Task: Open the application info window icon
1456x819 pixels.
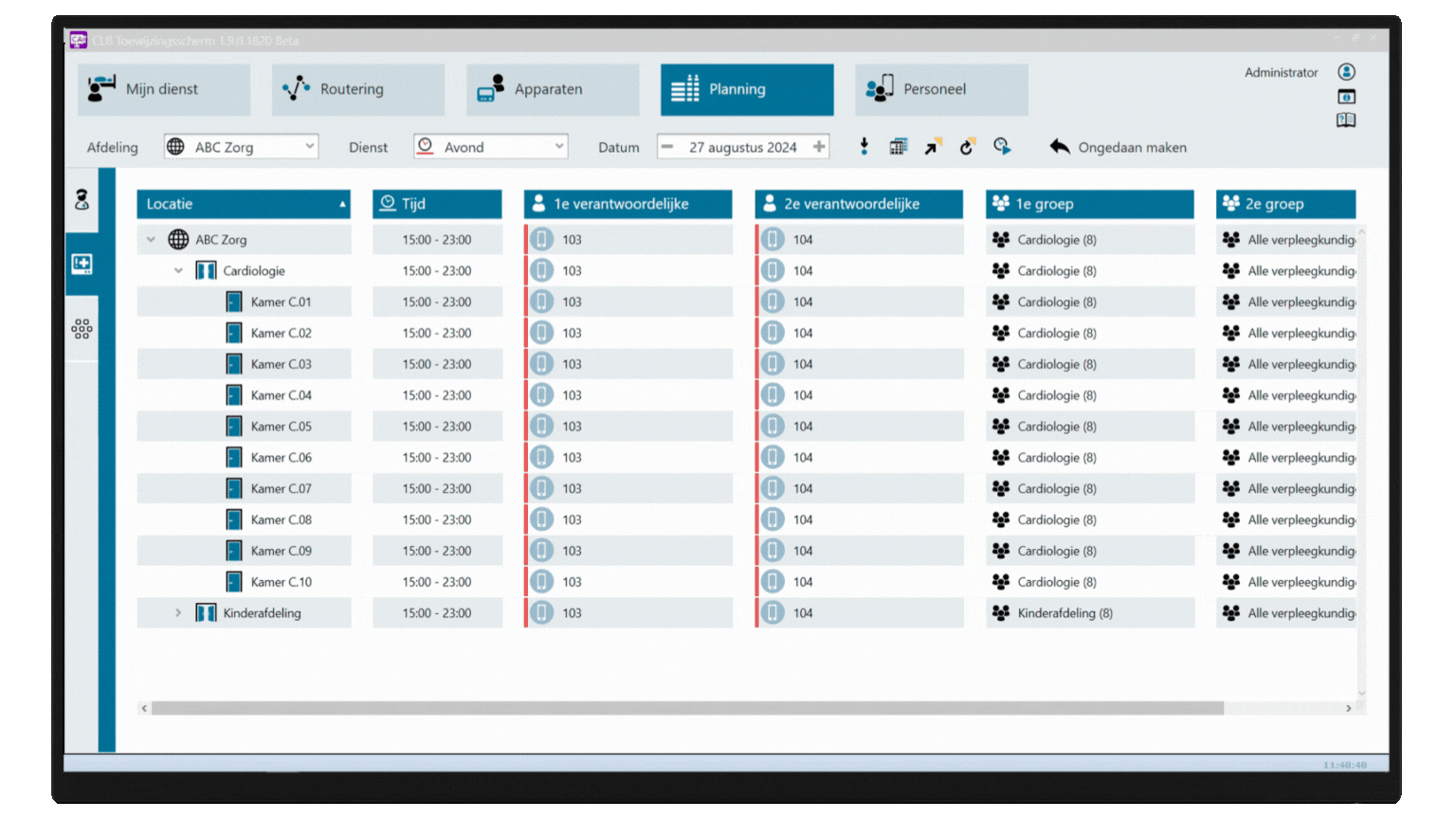Action: click(1346, 97)
